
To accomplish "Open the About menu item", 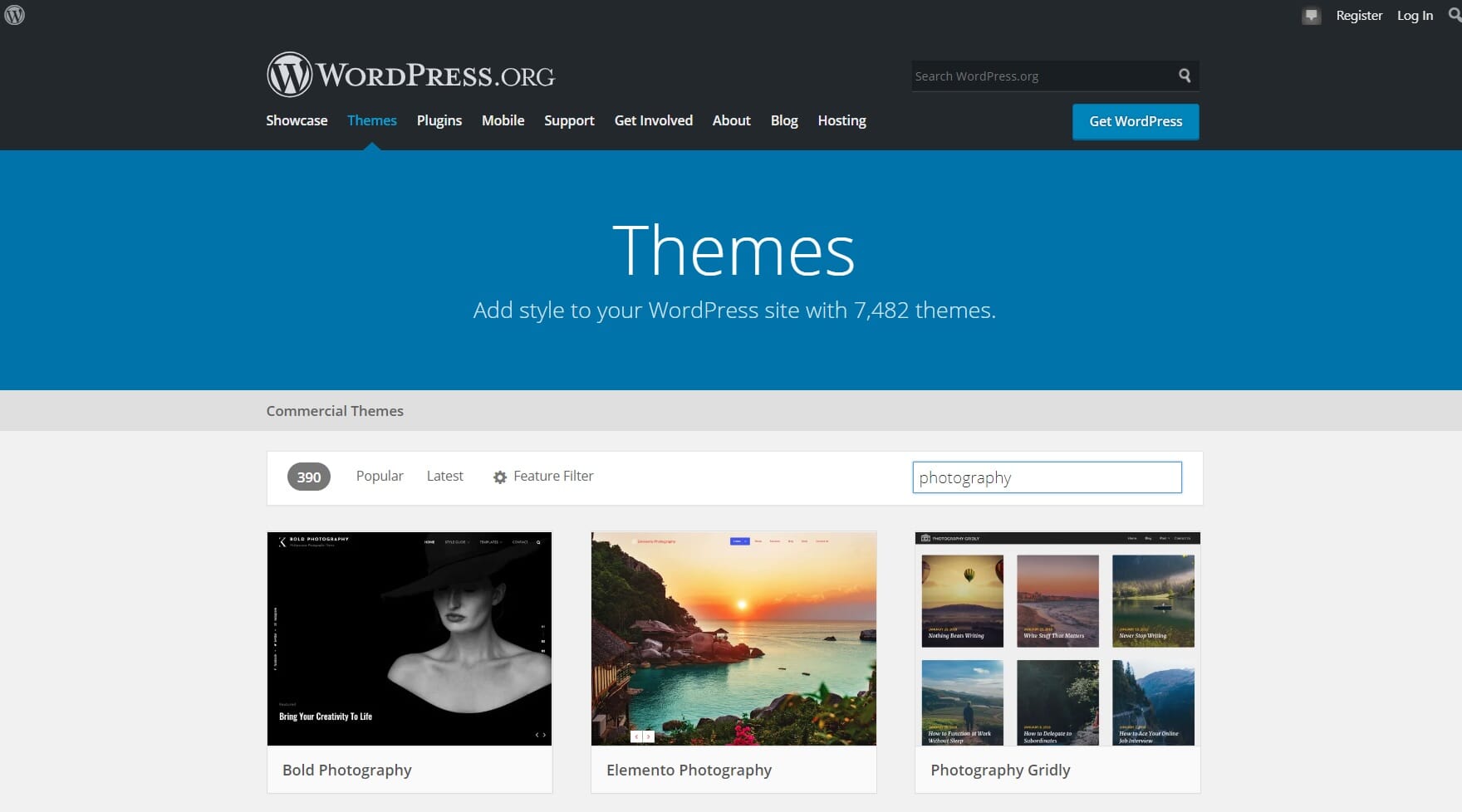I will pos(731,120).
